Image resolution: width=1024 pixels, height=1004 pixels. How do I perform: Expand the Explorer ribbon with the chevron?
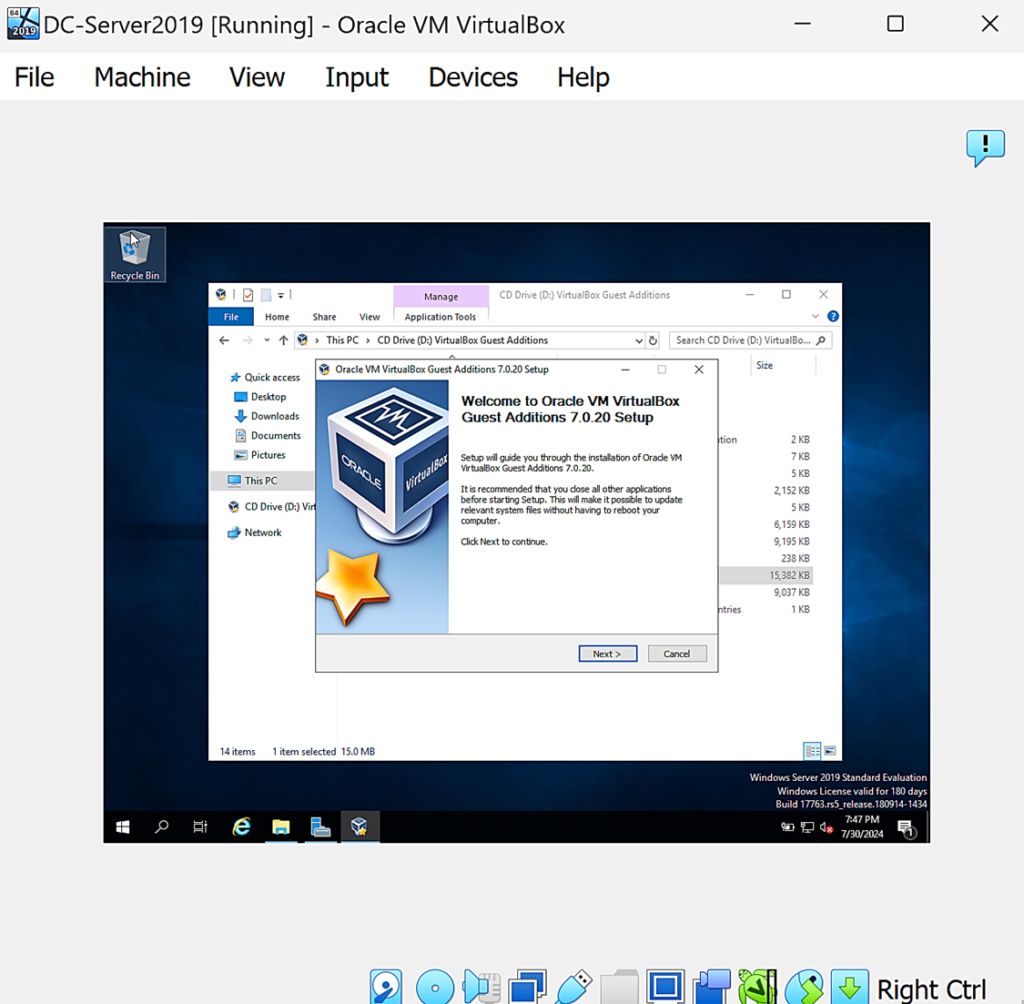point(816,316)
